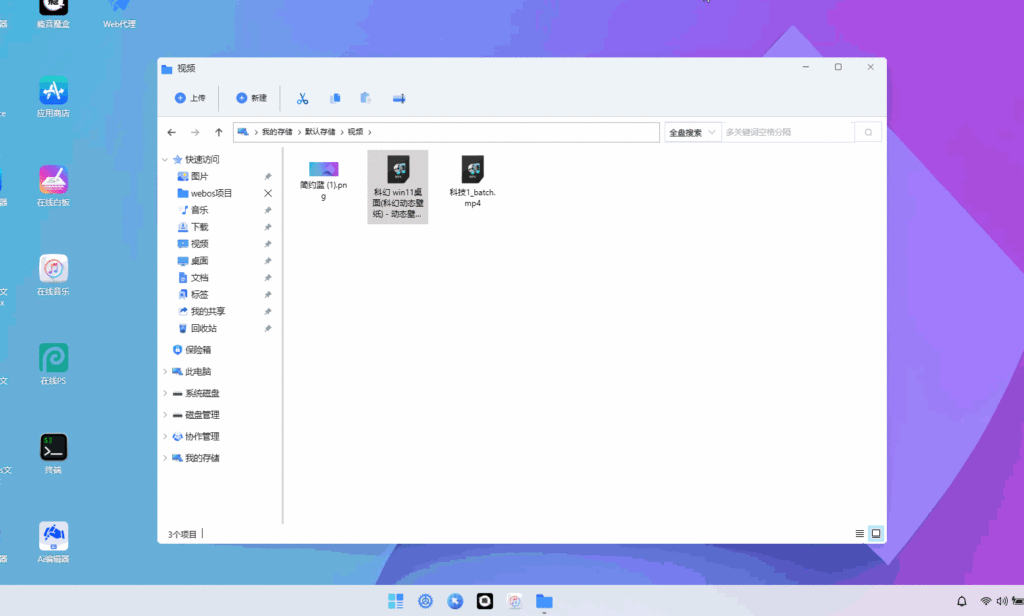1024x616 pixels.
Task: Switch to large icon view at bottom right
Action: point(874,533)
